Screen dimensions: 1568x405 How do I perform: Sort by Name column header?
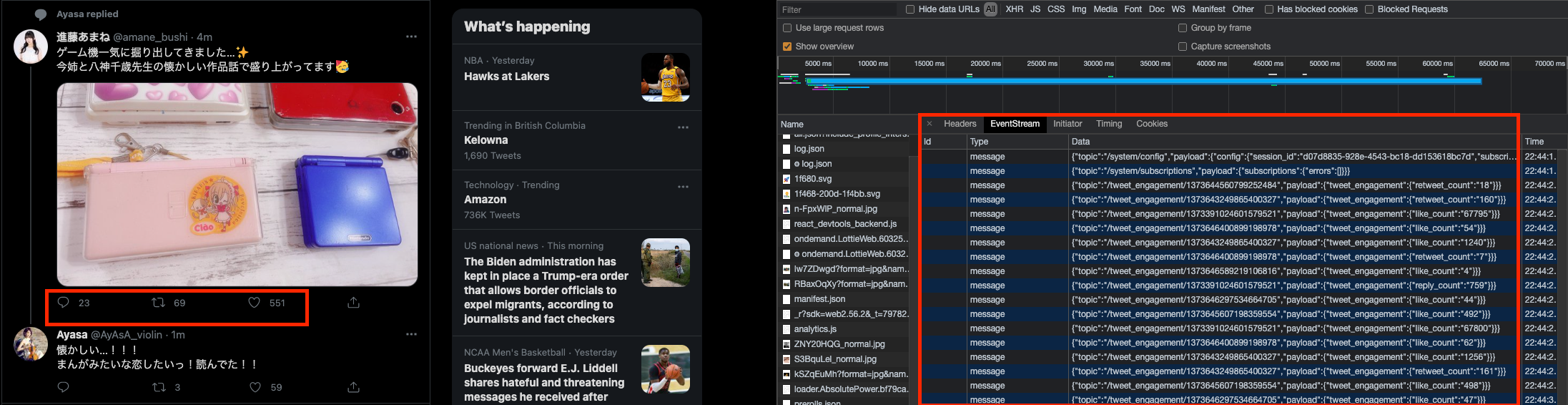792,125
